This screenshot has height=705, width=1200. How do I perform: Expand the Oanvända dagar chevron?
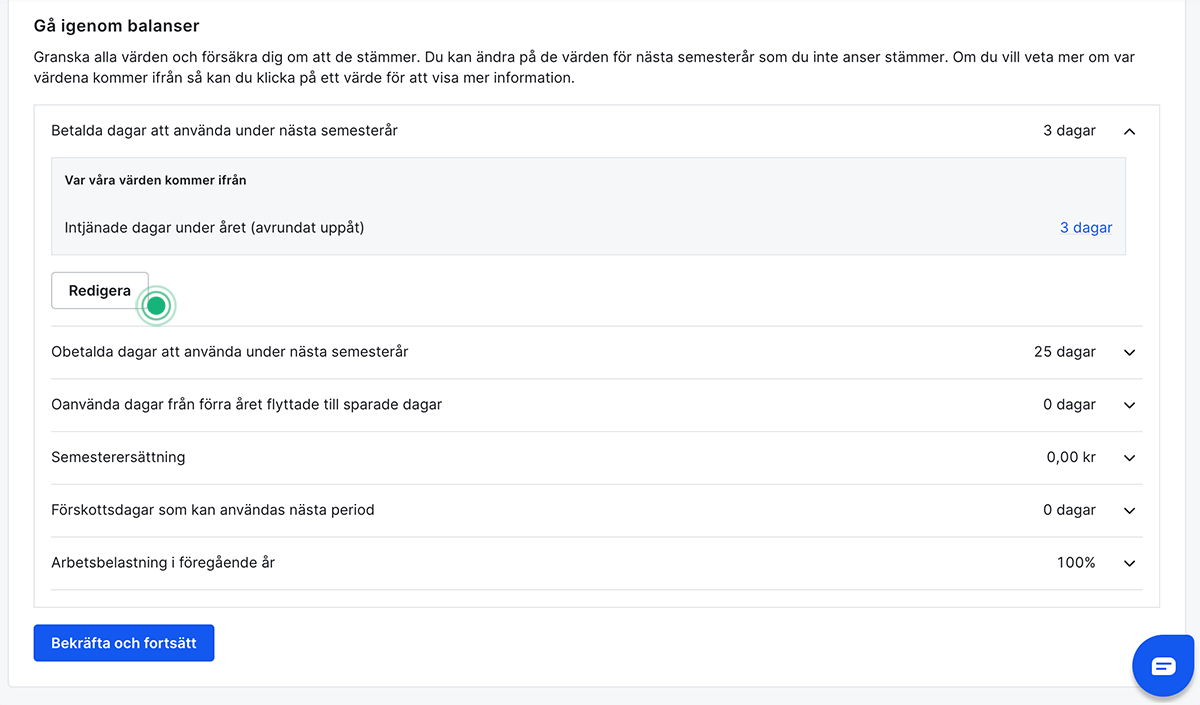1129,405
